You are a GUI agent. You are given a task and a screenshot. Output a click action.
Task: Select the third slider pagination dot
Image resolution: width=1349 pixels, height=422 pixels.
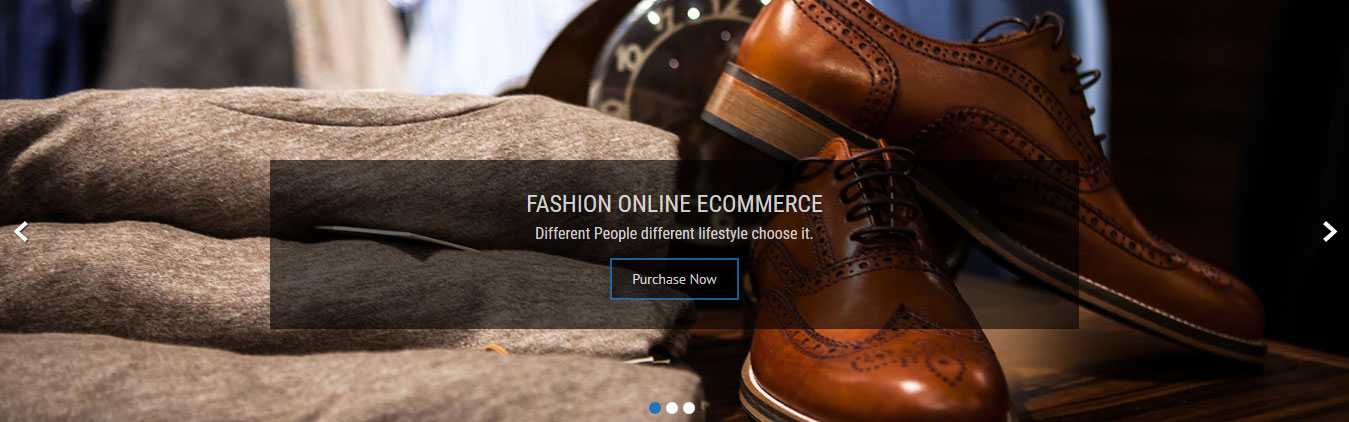coord(689,408)
